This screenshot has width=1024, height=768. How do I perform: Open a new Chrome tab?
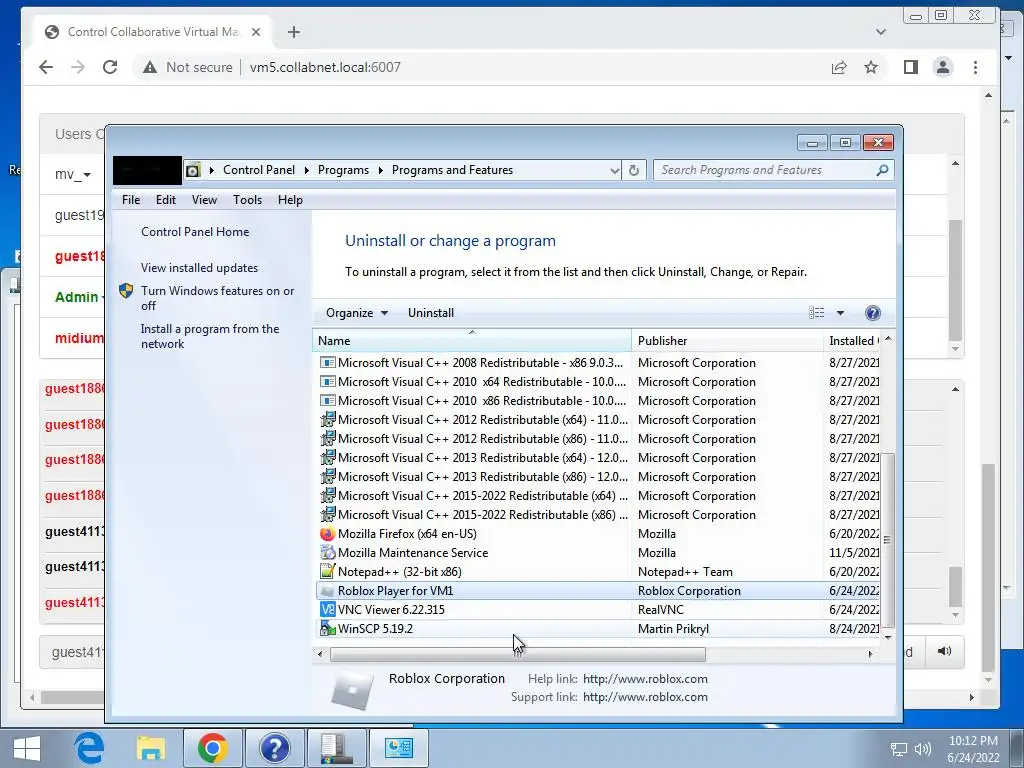[x=294, y=31]
